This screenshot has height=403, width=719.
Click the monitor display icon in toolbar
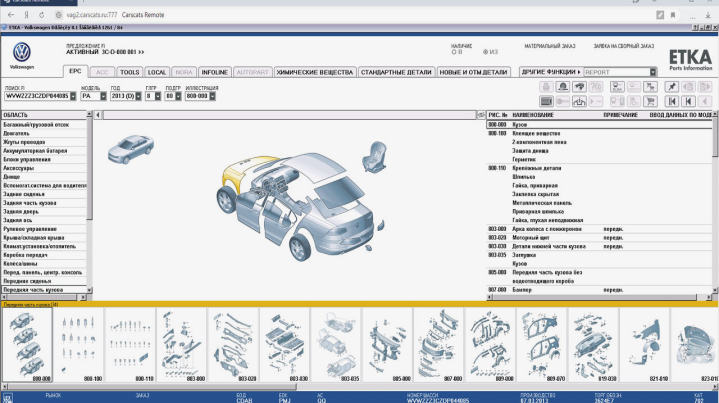(x=546, y=101)
